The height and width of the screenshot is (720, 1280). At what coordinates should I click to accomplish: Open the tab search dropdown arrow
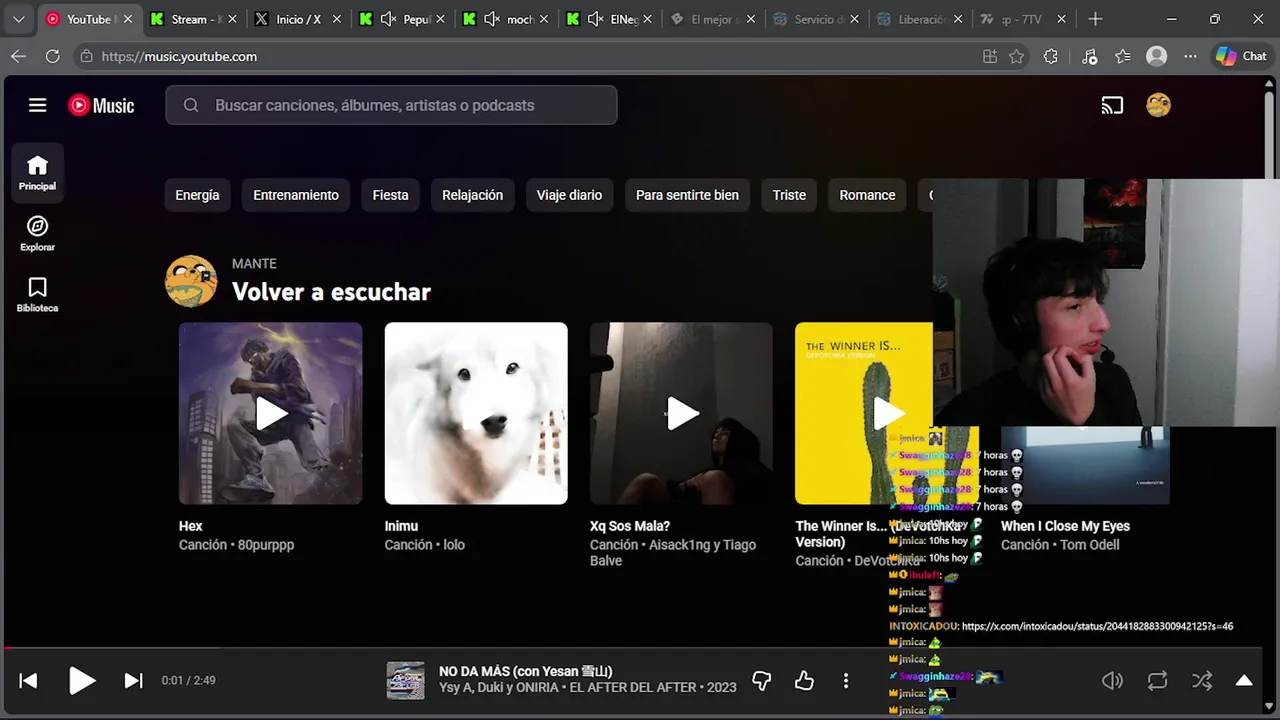coord(18,19)
